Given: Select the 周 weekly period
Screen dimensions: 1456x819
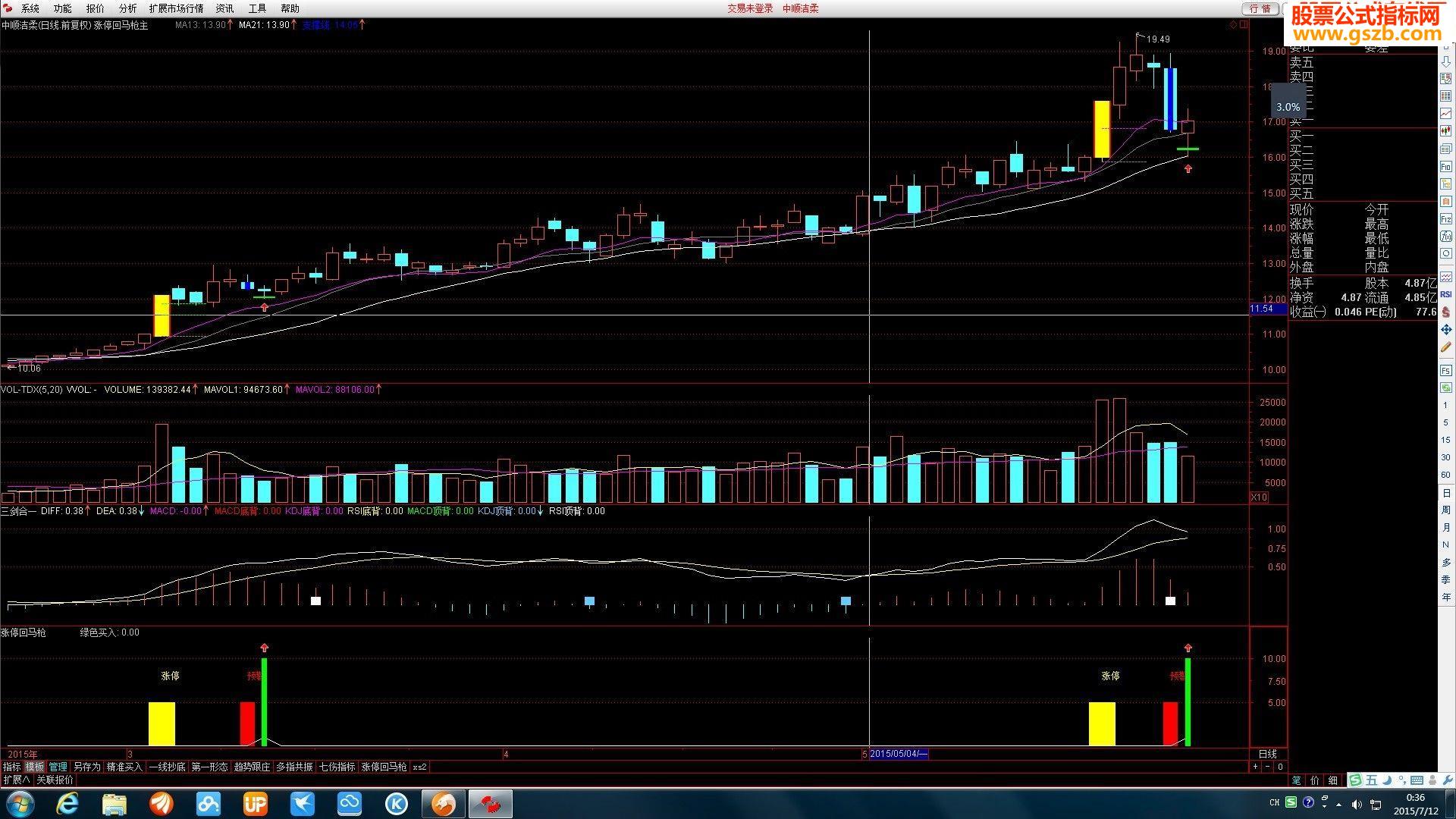Looking at the screenshot, I should pyautogui.click(x=1446, y=510).
